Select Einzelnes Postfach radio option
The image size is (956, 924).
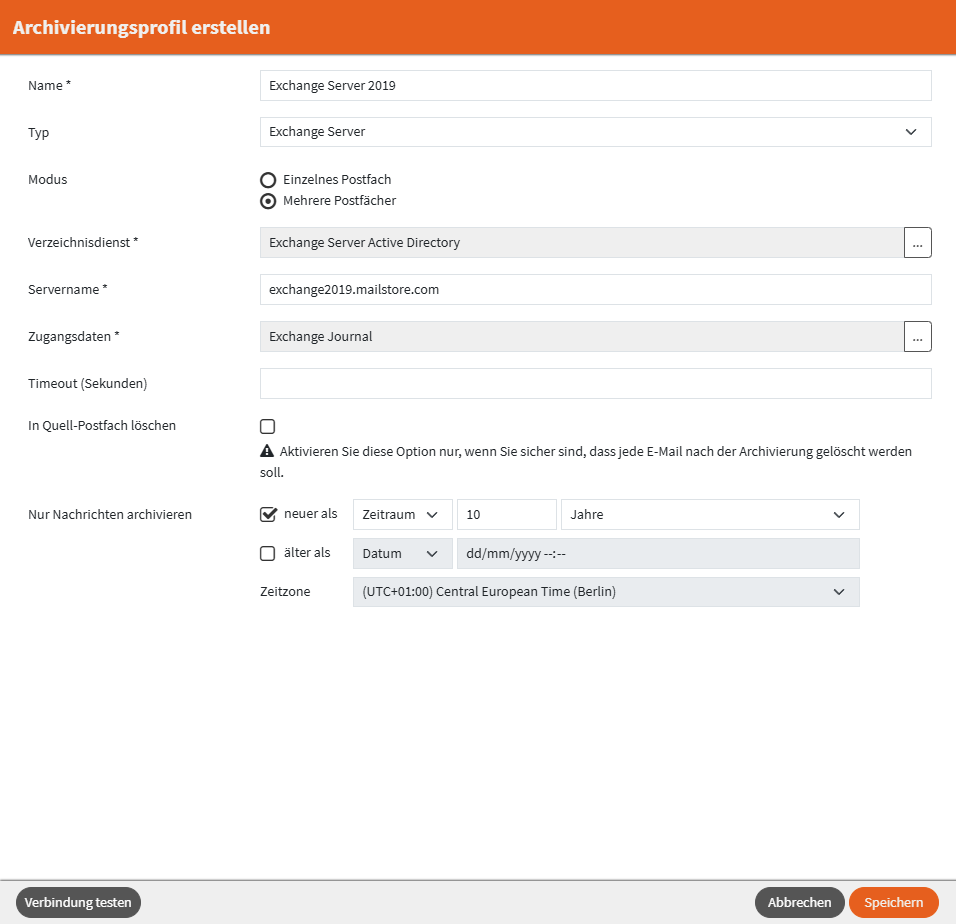pos(268,180)
